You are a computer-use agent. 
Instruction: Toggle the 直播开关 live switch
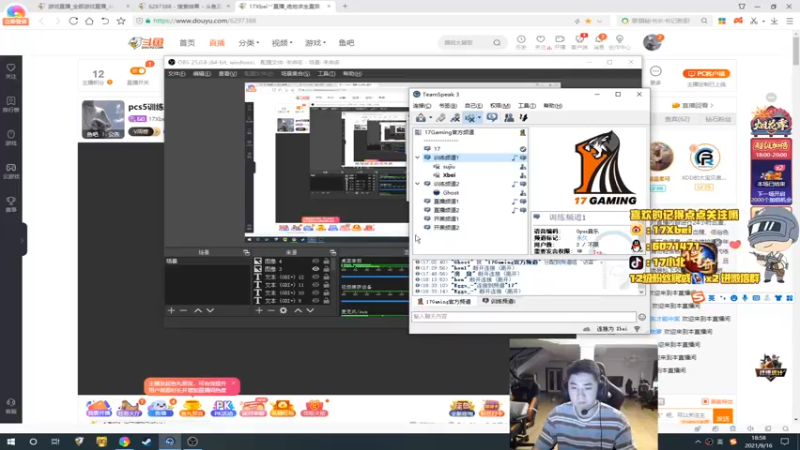137,71
